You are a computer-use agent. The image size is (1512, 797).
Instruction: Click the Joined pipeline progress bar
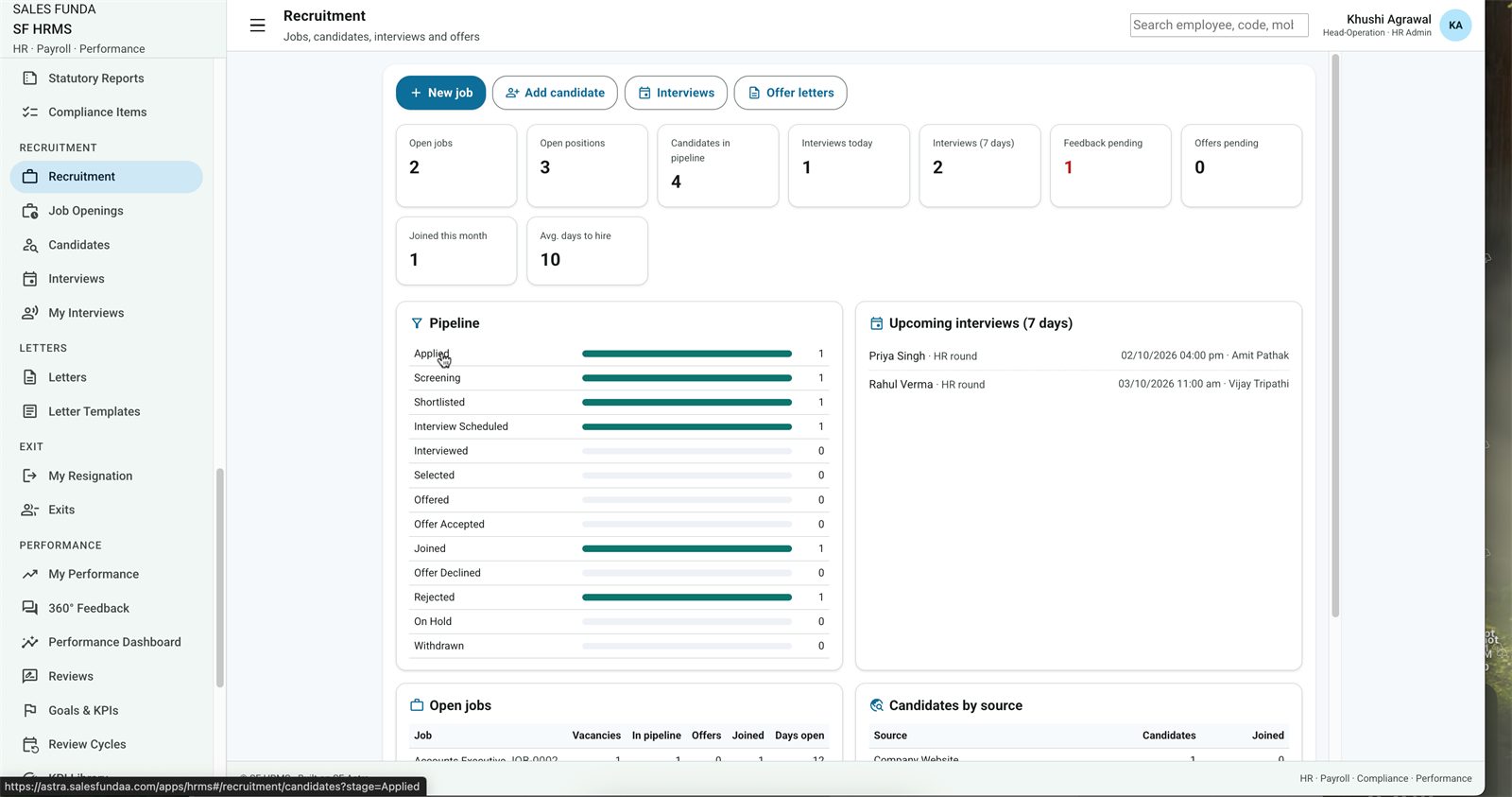click(x=687, y=548)
